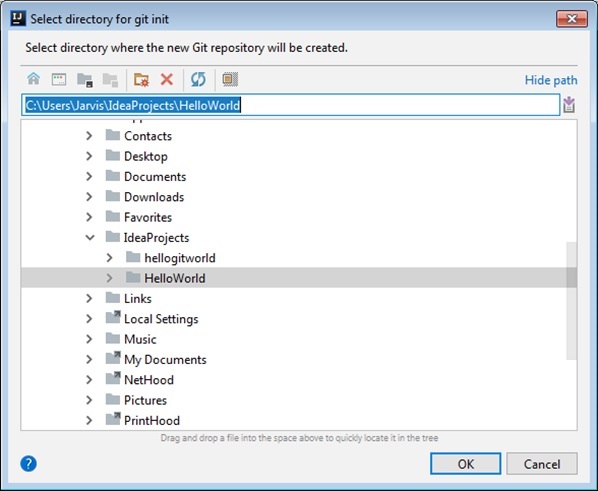Viewport: 598px width, 491px height.
Task: Collapse the IdeaProjects folder
Action: [x=90, y=238]
